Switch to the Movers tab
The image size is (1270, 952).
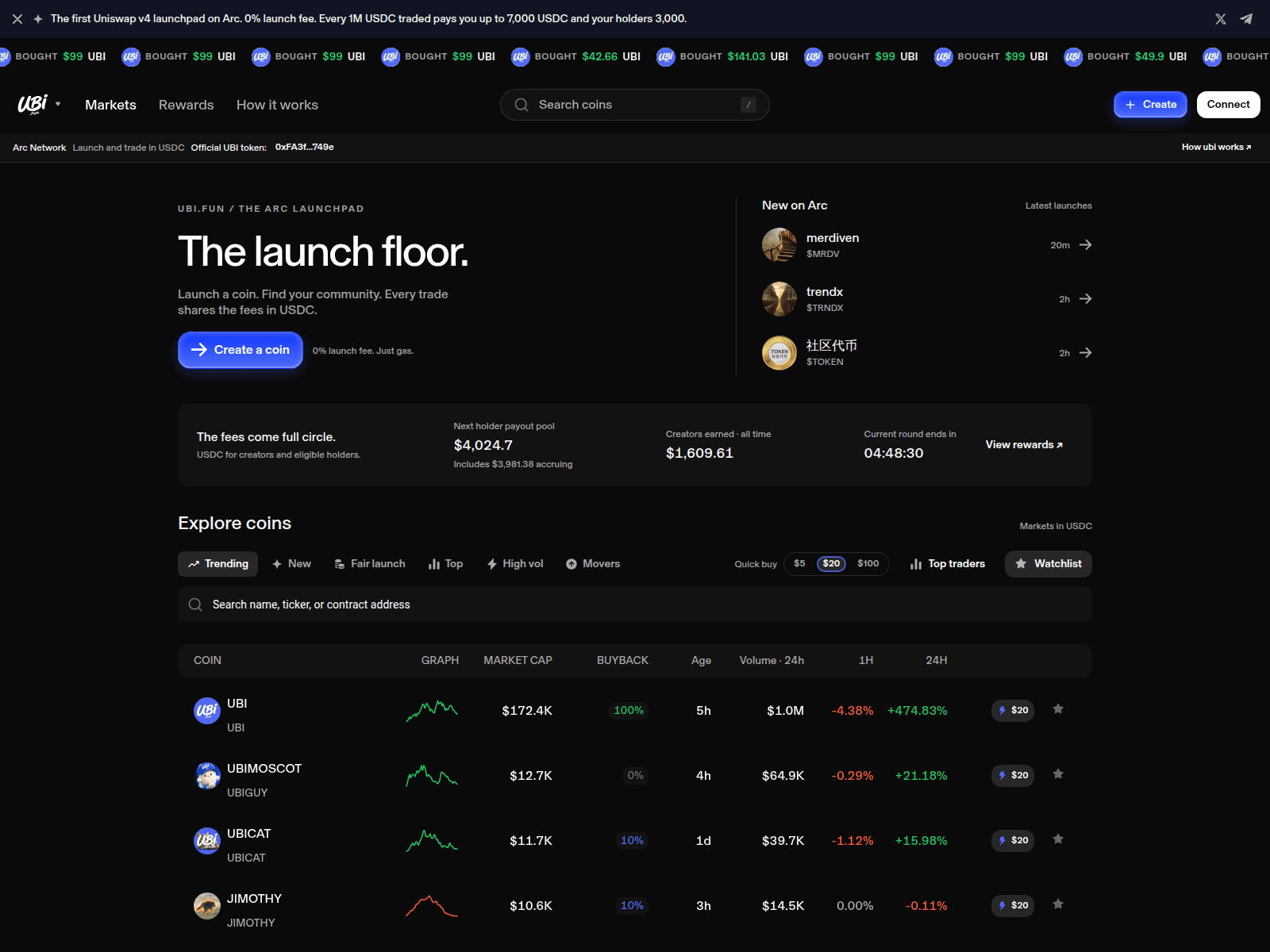593,564
